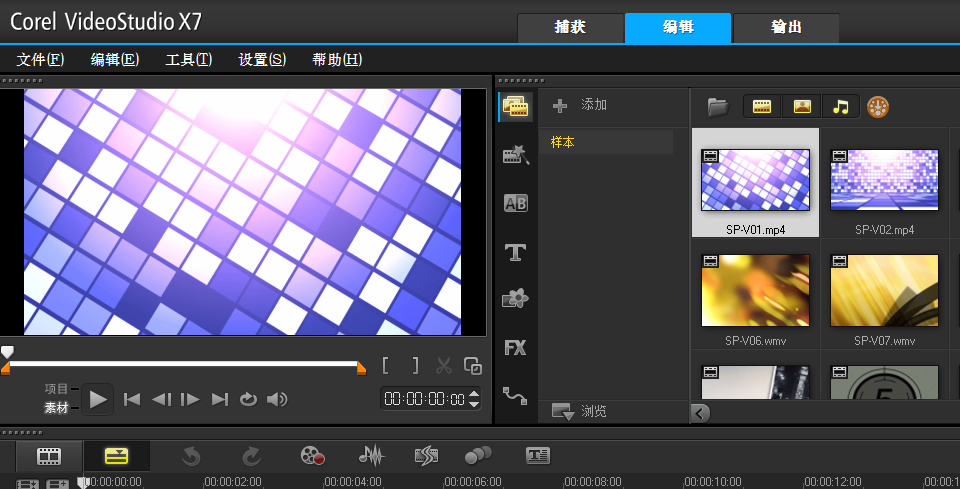Step to the previous frame
The image size is (960, 489).
pos(162,400)
